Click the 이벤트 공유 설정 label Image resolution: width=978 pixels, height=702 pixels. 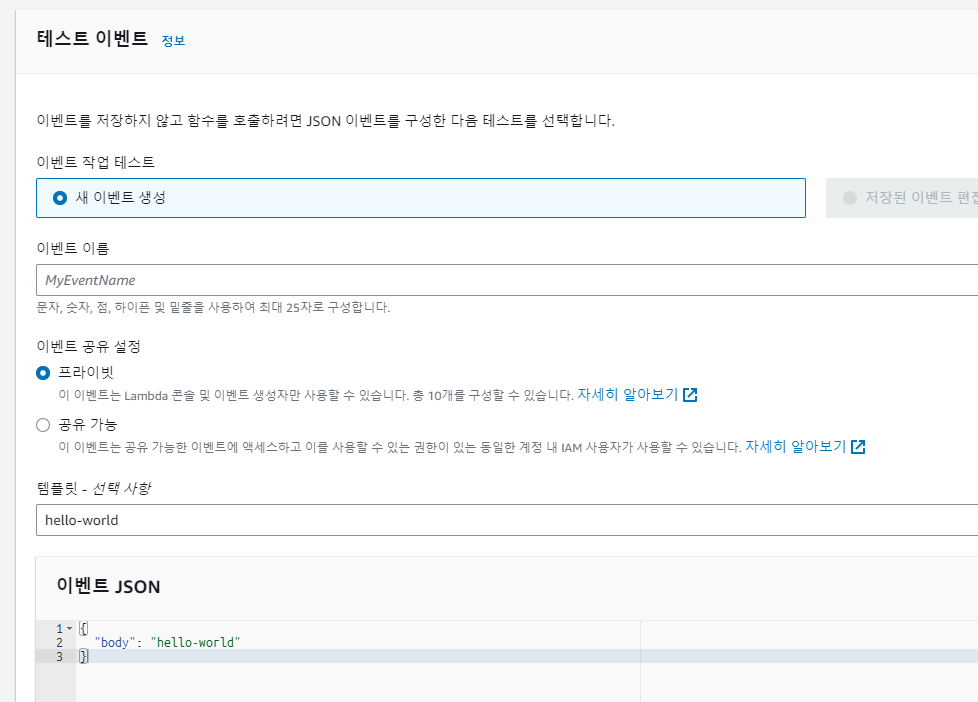coord(89,346)
